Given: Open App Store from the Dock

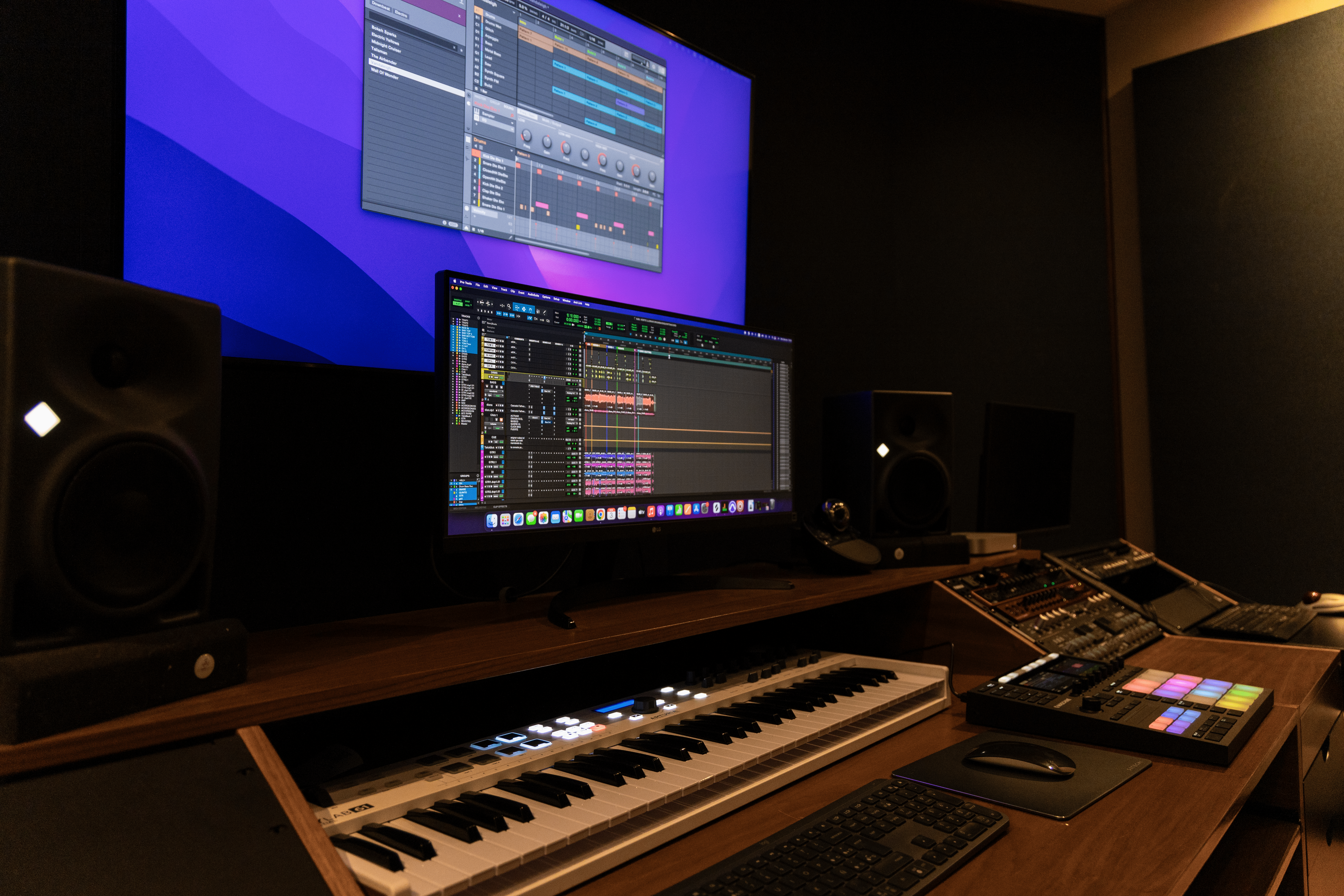Looking at the screenshot, I should (x=697, y=509).
